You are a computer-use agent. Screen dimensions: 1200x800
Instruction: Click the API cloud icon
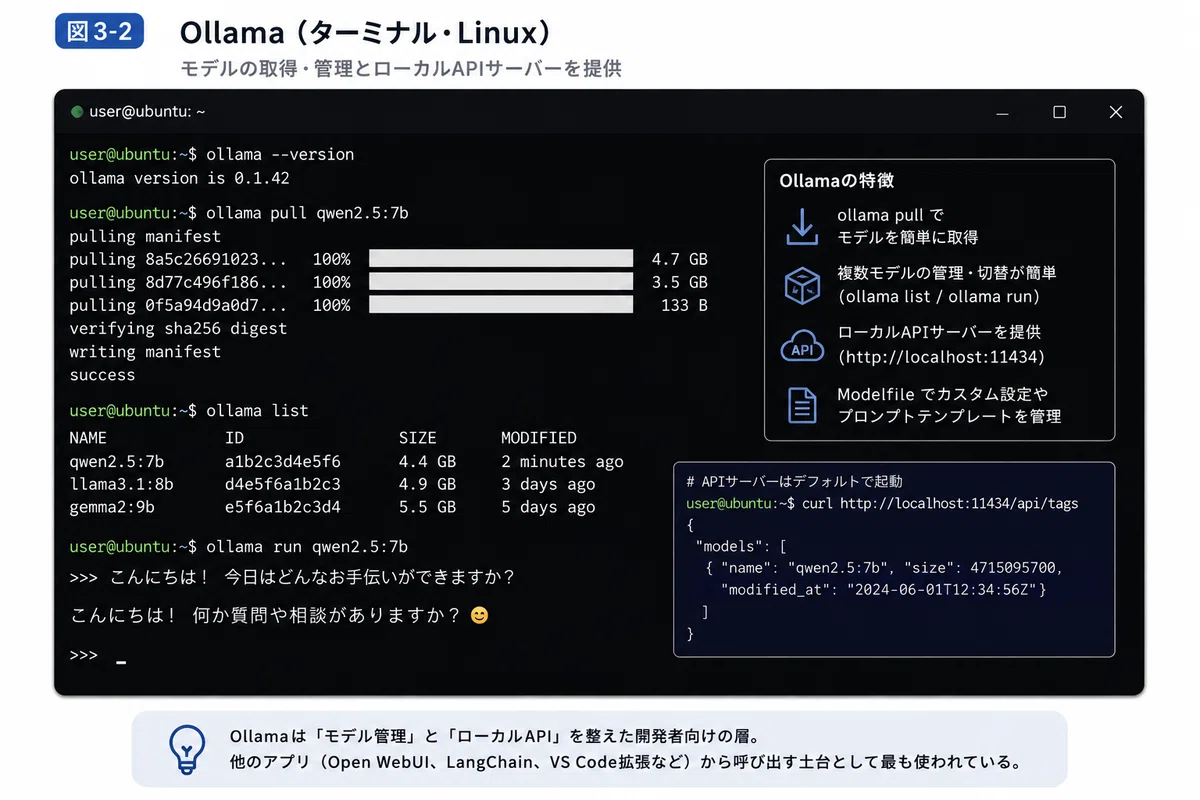pos(801,346)
